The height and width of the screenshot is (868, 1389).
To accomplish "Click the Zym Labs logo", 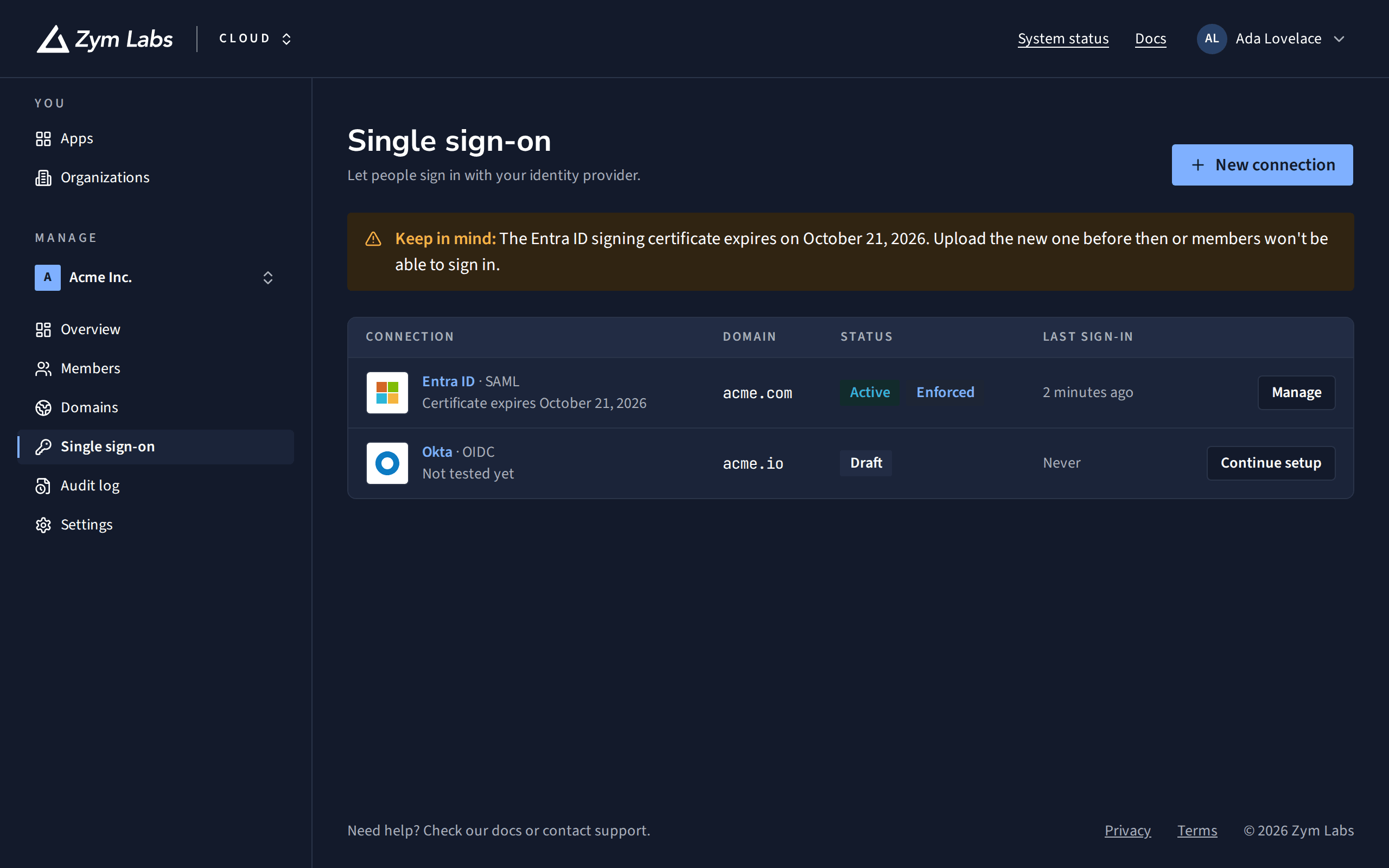I will [105, 39].
